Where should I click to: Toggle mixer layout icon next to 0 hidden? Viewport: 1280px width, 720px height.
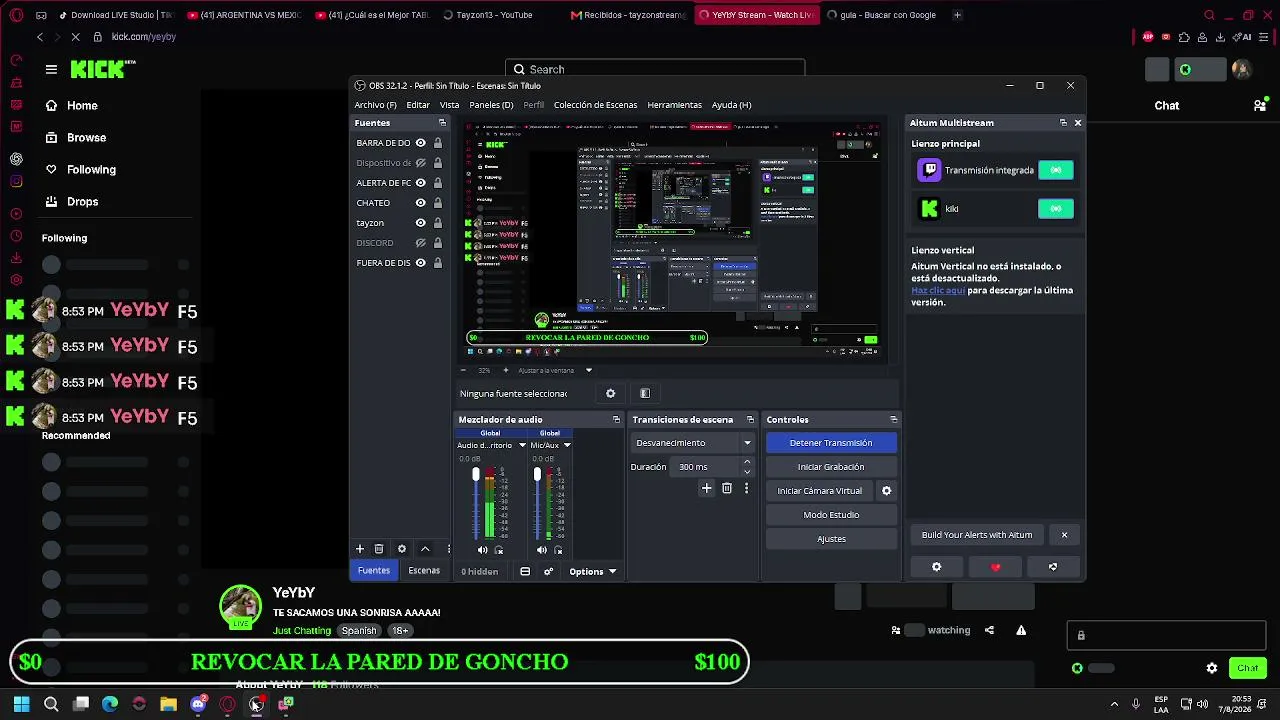coord(525,572)
